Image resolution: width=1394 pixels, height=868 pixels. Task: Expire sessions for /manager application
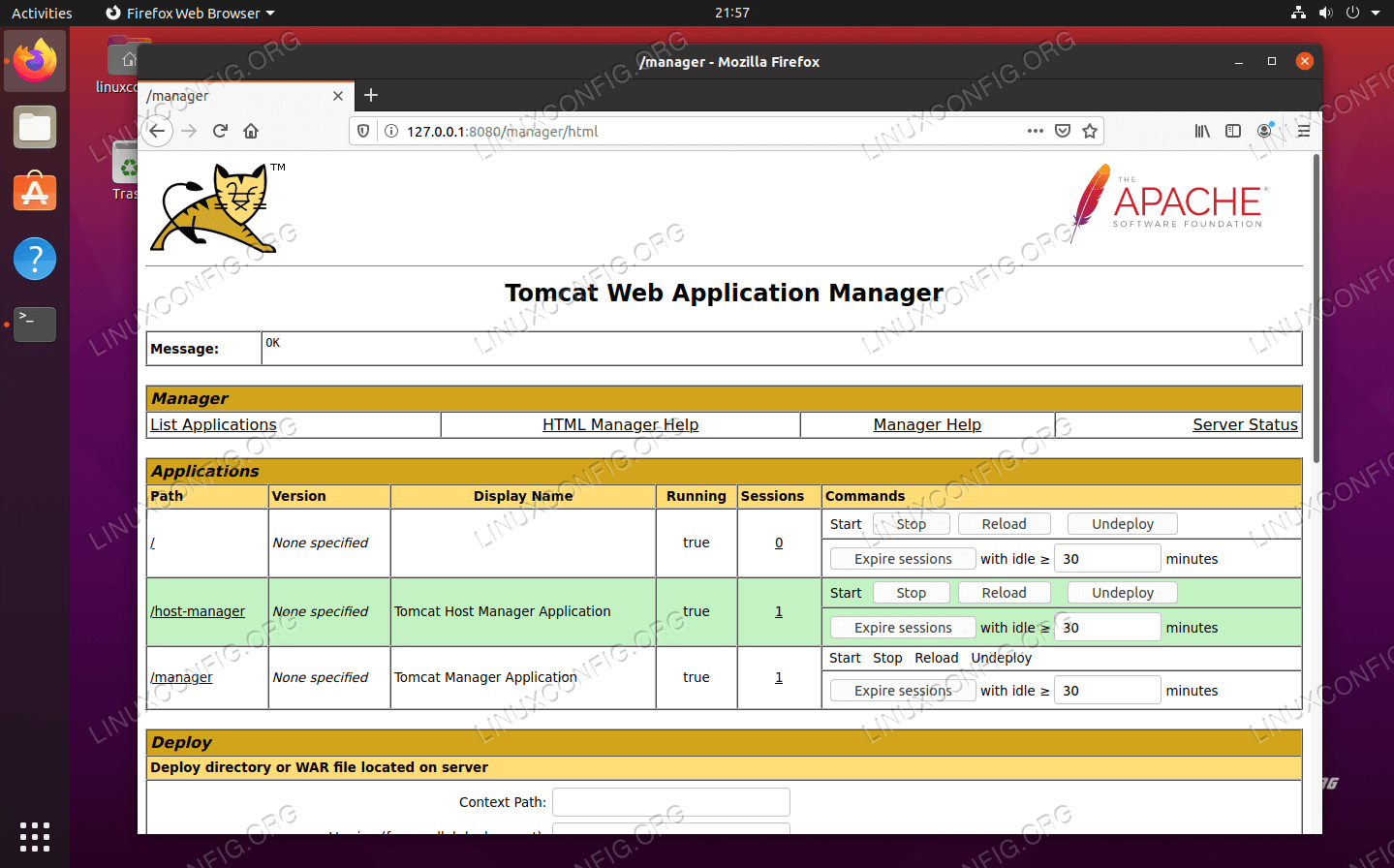click(x=903, y=691)
